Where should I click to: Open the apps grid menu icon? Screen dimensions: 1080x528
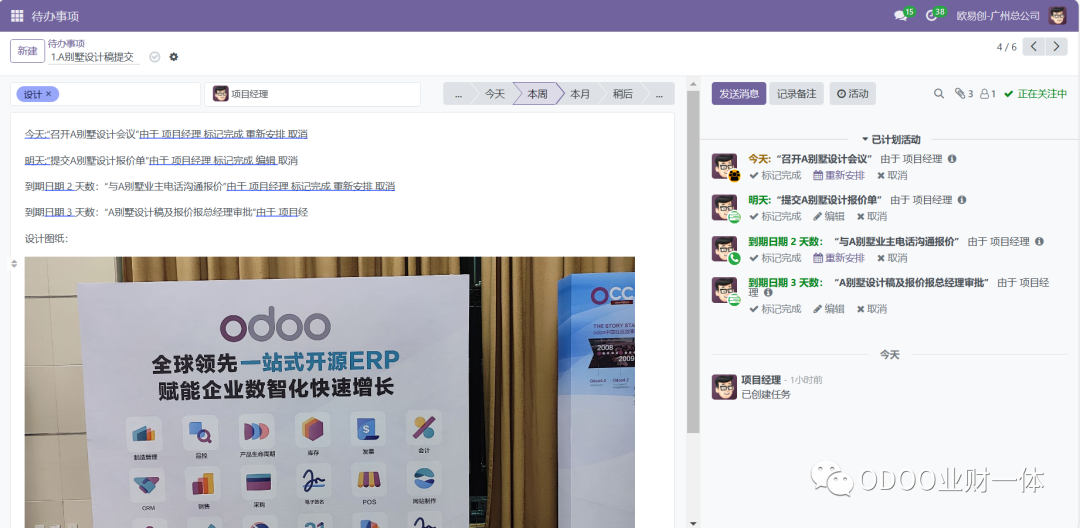pos(17,16)
